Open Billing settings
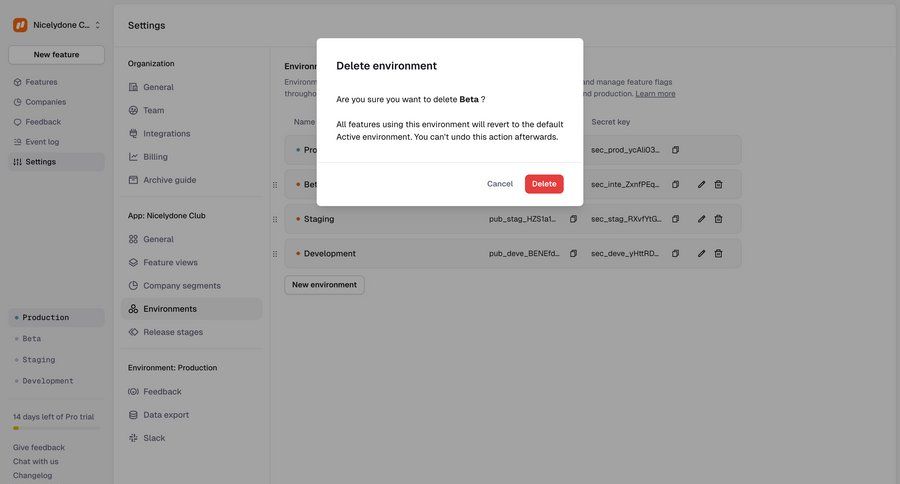The width and height of the screenshot is (900, 484). click(x=192, y=157)
